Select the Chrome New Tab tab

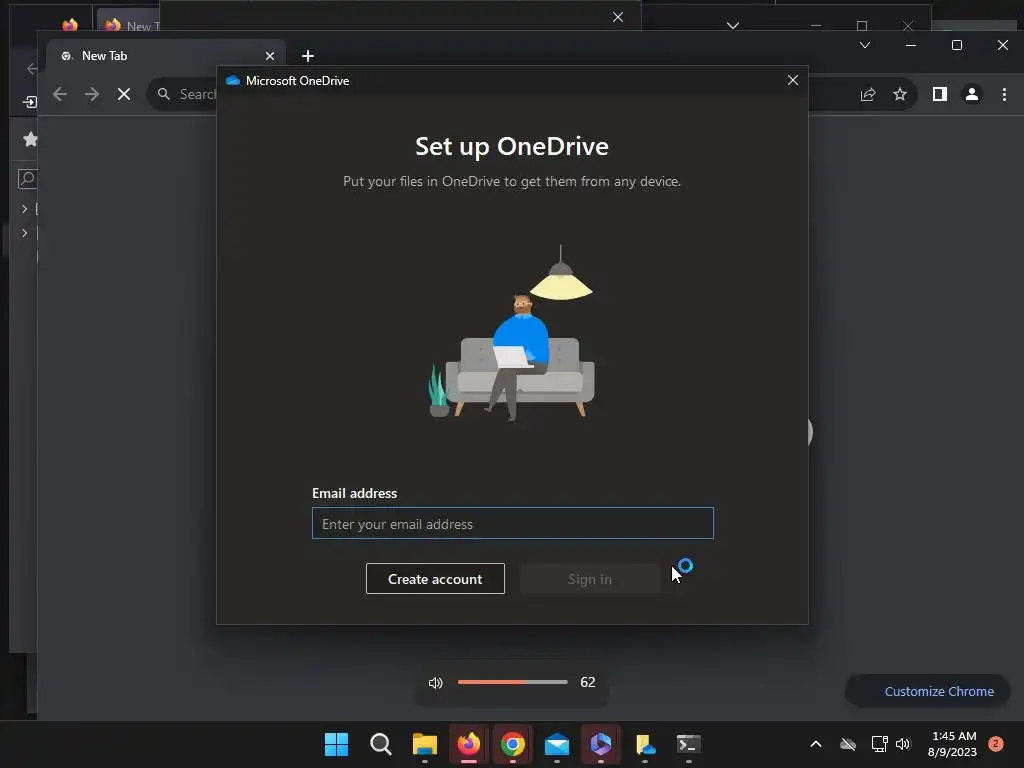pyautogui.click(x=167, y=56)
